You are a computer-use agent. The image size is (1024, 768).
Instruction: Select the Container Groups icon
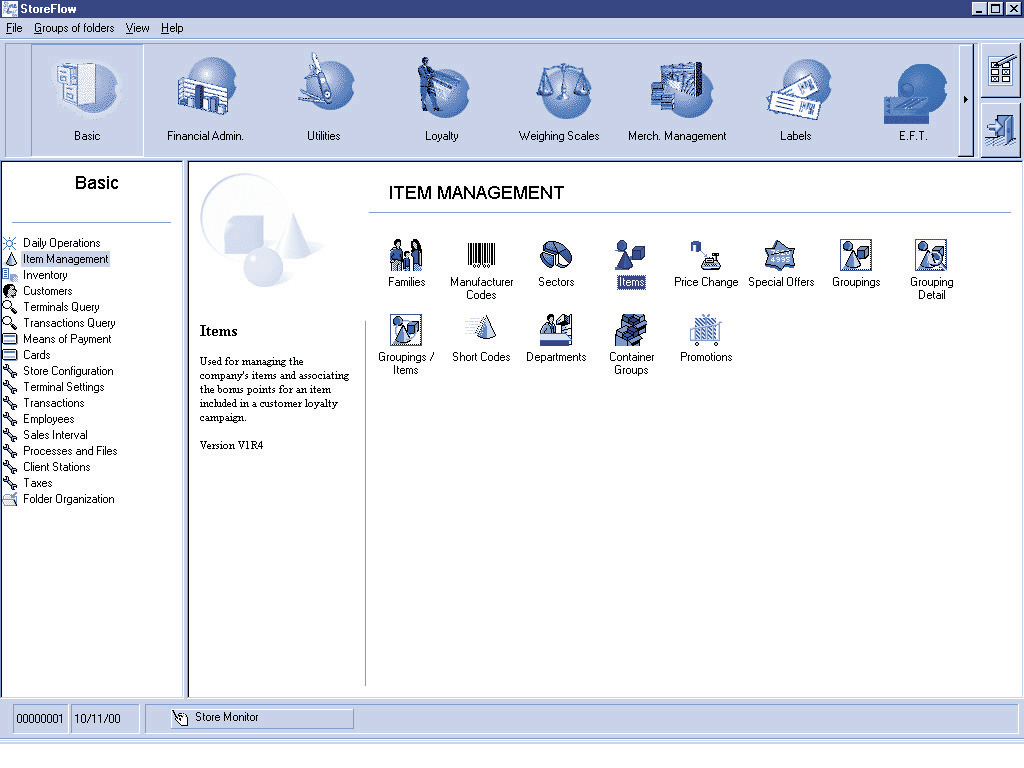click(x=631, y=330)
